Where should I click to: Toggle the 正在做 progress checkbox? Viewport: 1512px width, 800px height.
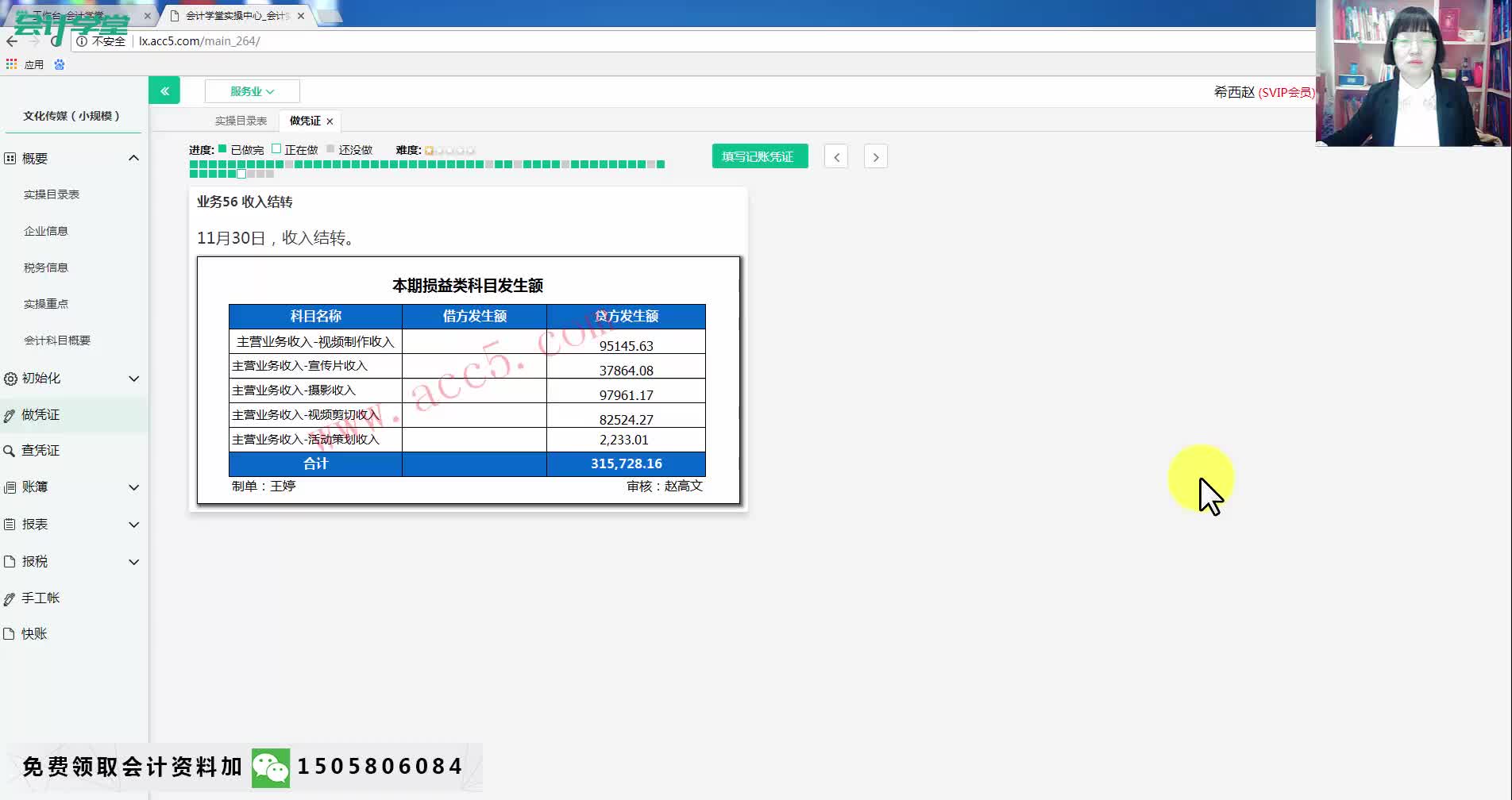276,148
